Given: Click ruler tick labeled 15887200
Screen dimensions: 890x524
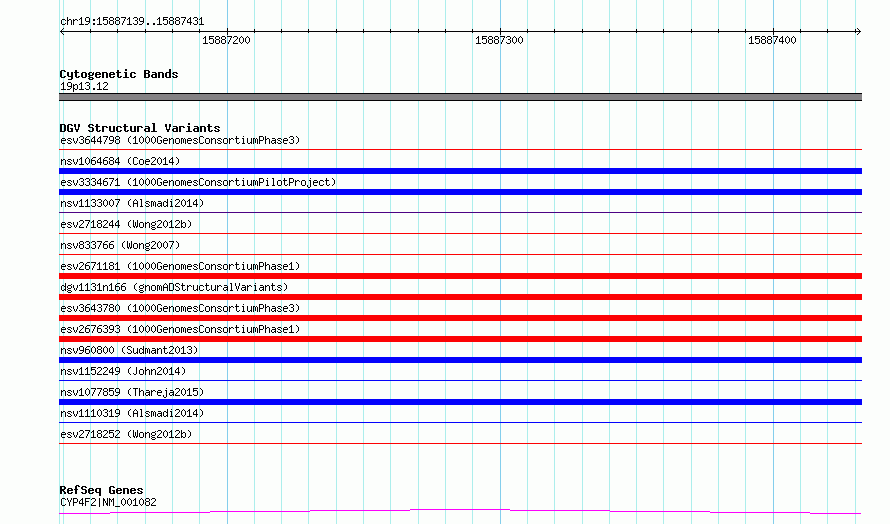Looking at the screenshot, I should (x=226, y=40).
